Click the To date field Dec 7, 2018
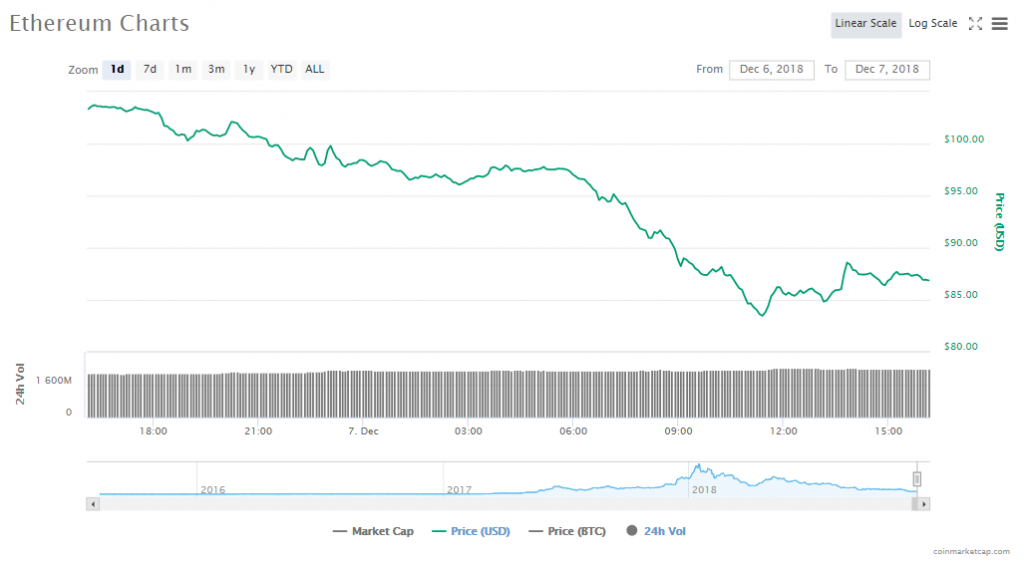Viewport: 1024px width, 567px height. tap(887, 70)
